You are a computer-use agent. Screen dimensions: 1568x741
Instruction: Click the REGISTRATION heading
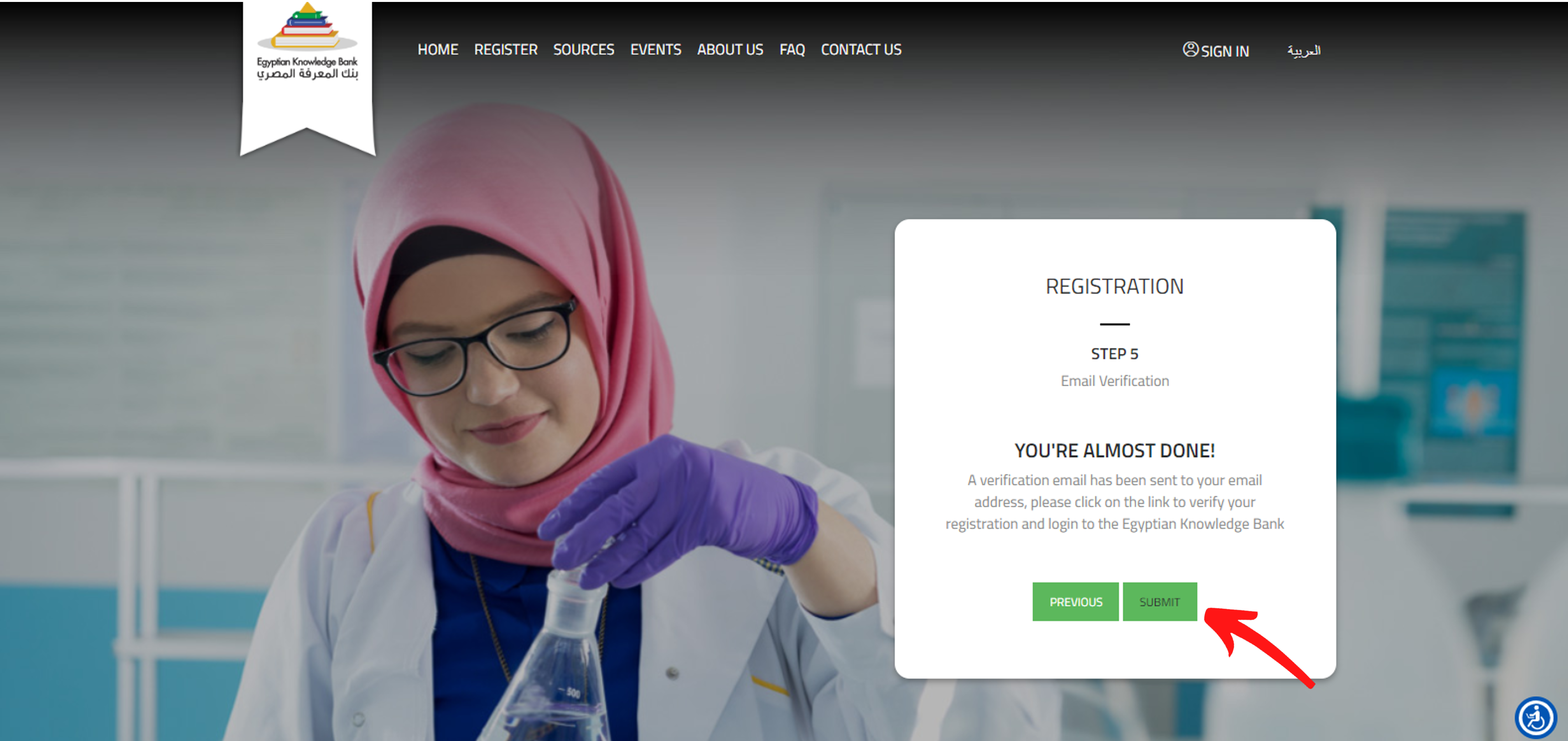coord(1114,286)
